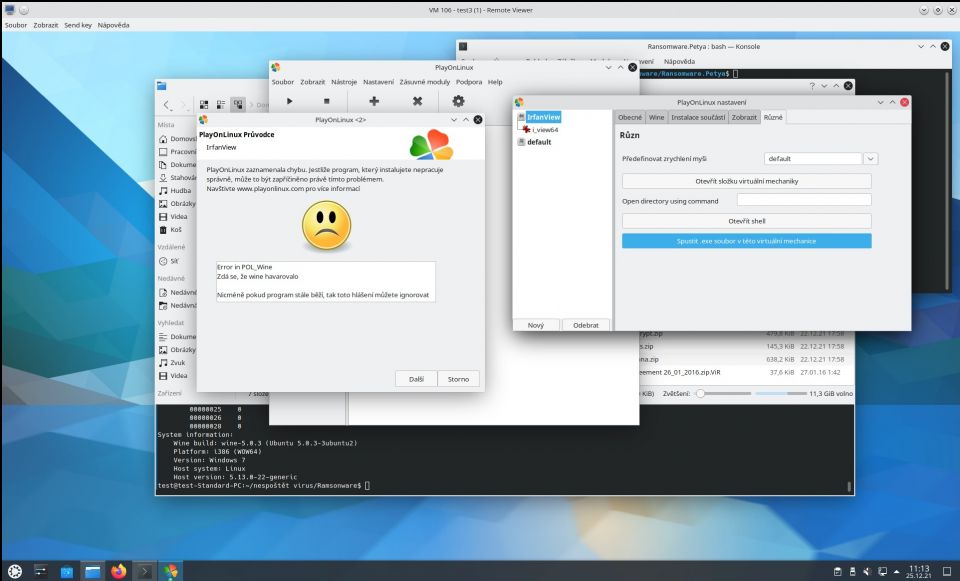
Task: Switch file manager to icons view
Action: pos(204,105)
